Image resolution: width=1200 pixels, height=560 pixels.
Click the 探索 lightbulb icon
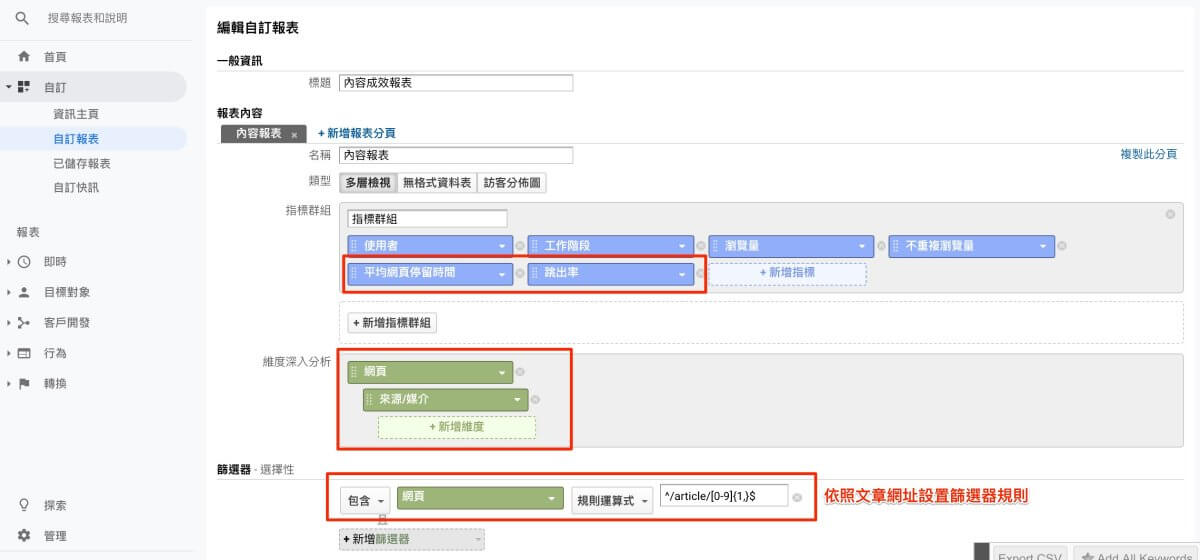click(24, 505)
